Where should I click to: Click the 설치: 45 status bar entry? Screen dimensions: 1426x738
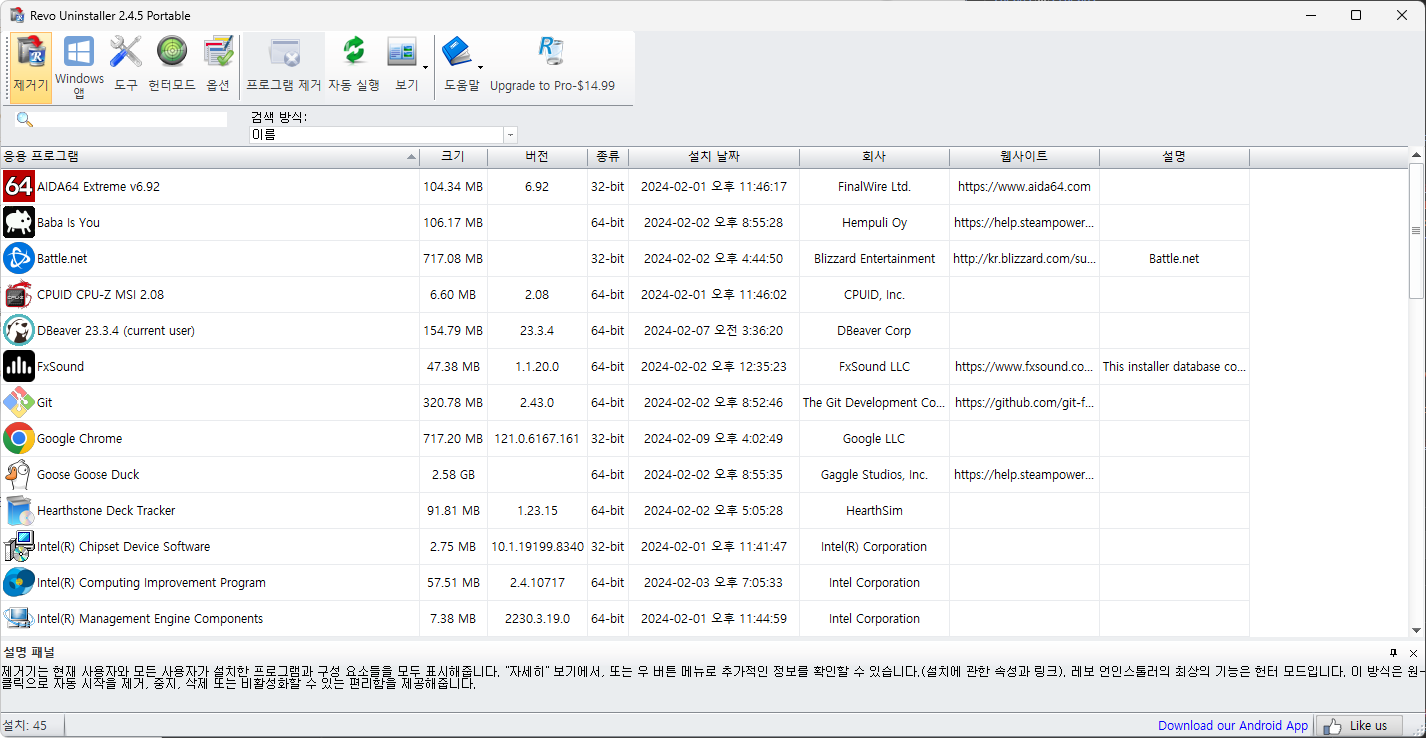(25, 726)
